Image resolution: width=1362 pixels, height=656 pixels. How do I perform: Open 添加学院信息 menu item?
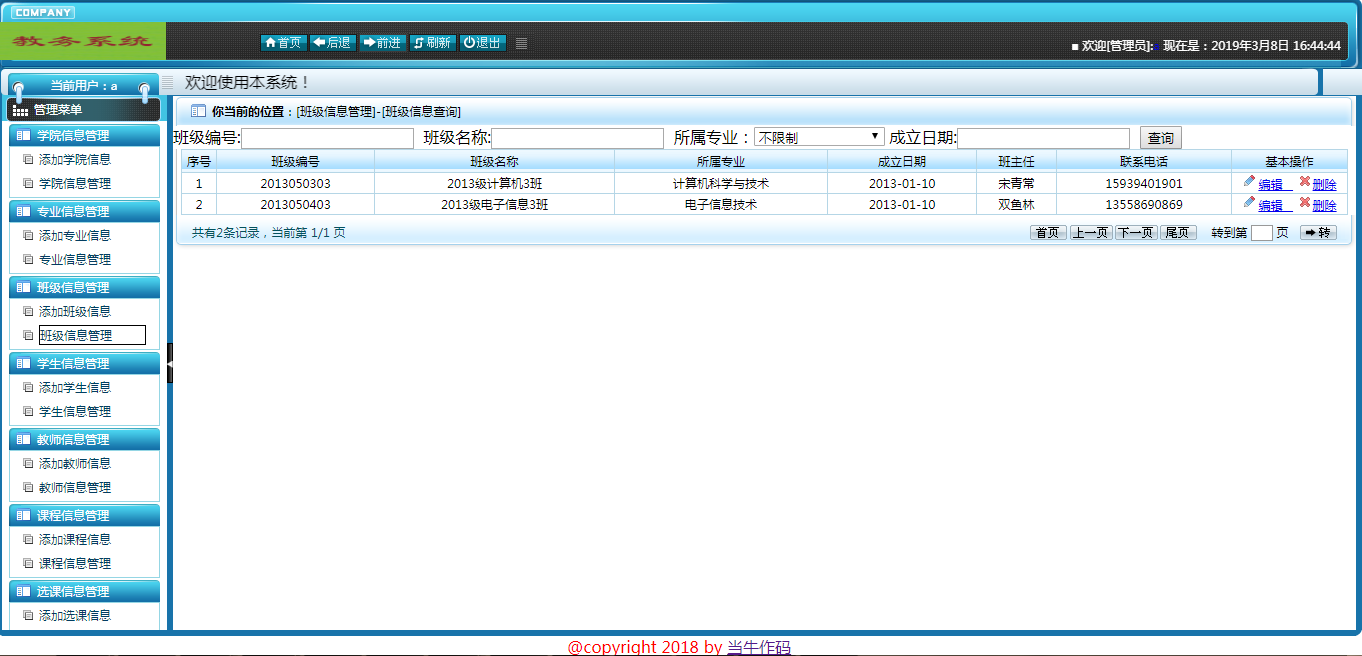pyautogui.click(x=75, y=159)
